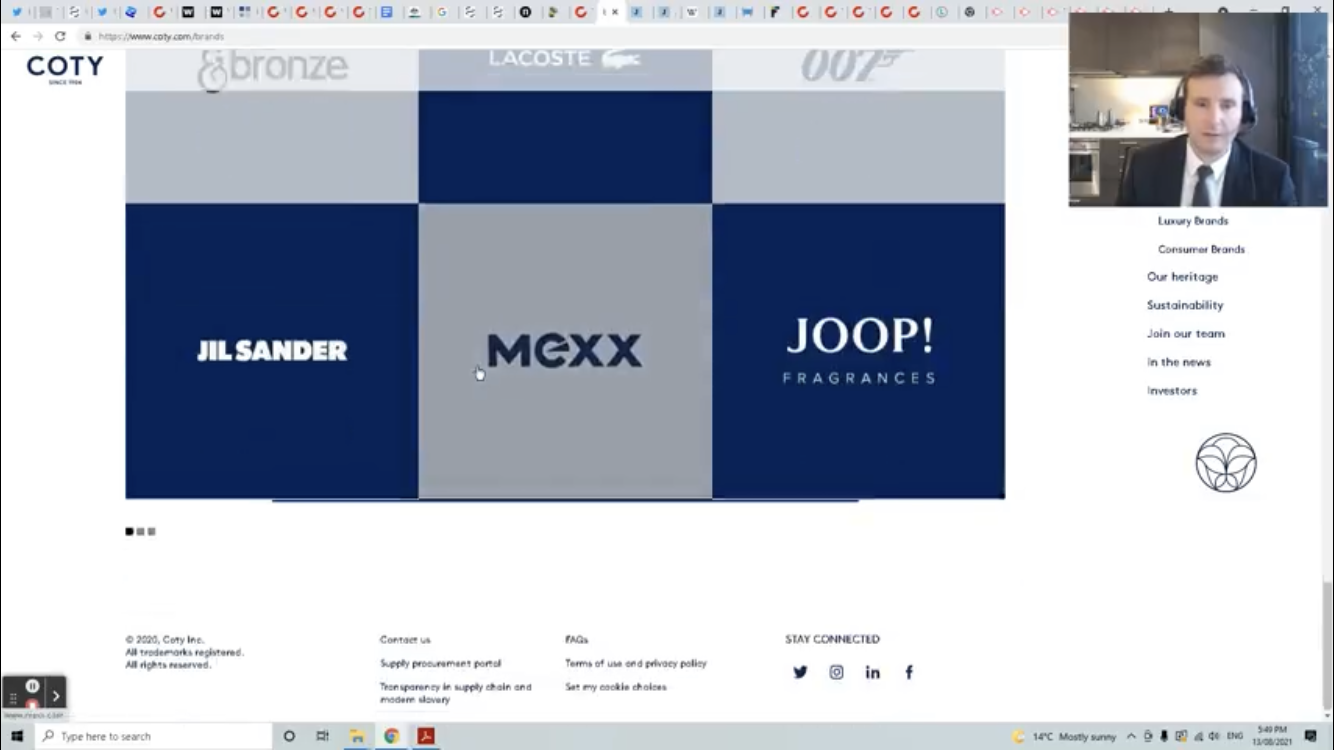The width and height of the screenshot is (1334, 750).
Task: Go back with the browser back arrow
Action: pos(15,36)
